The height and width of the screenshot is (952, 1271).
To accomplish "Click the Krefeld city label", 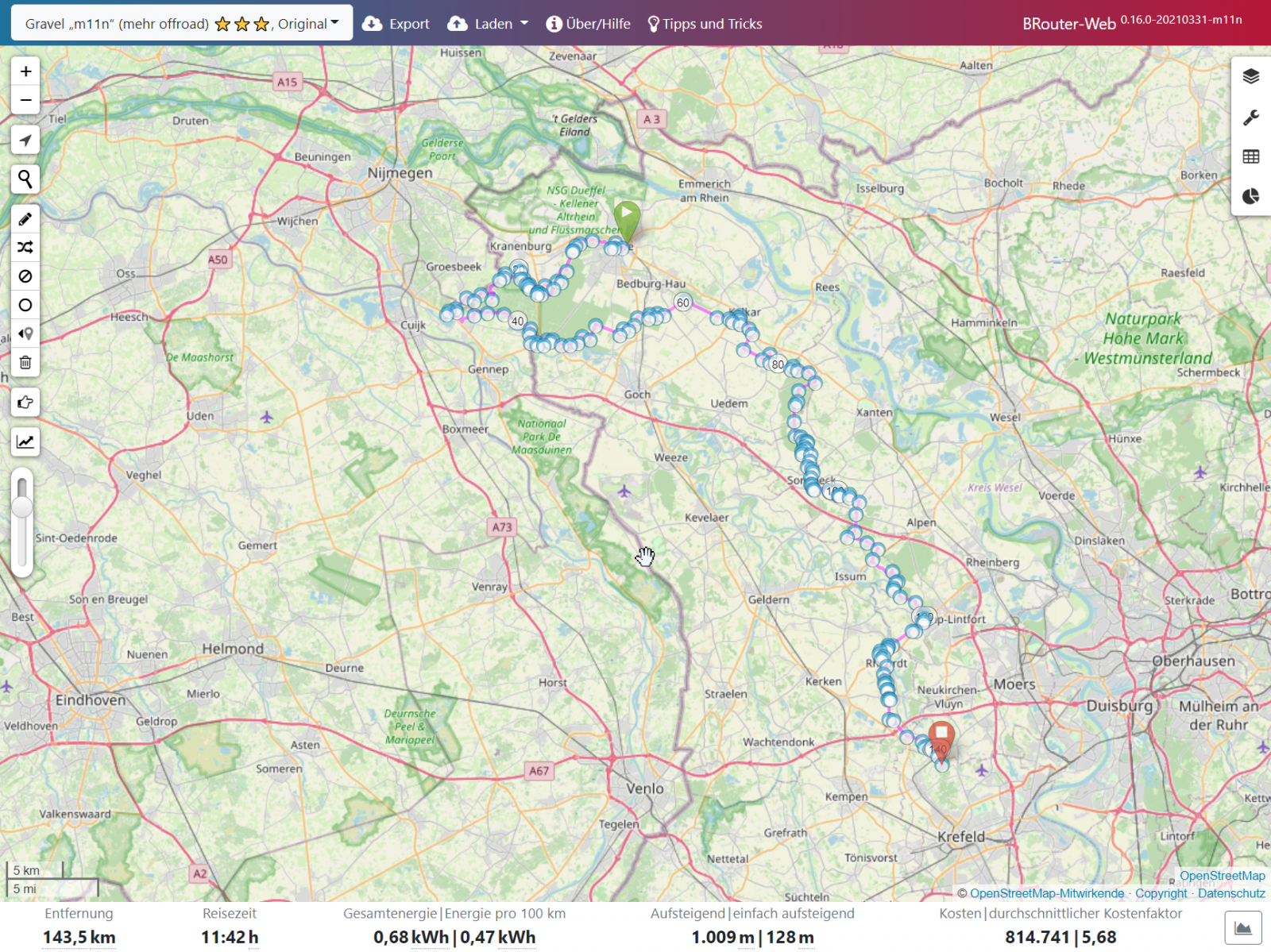I will tap(961, 837).
